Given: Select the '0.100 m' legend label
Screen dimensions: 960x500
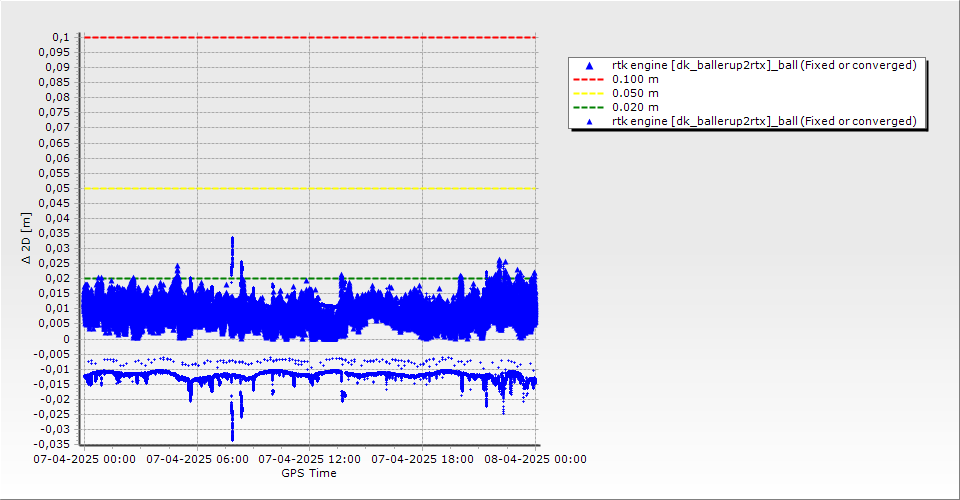Looking at the screenshot, I should click(x=636, y=80).
